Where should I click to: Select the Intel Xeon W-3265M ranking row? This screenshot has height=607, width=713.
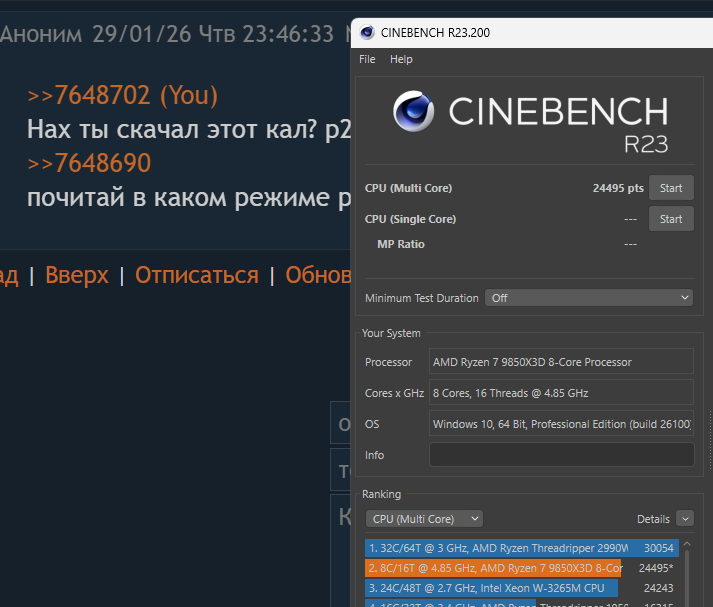click(522, 588)
